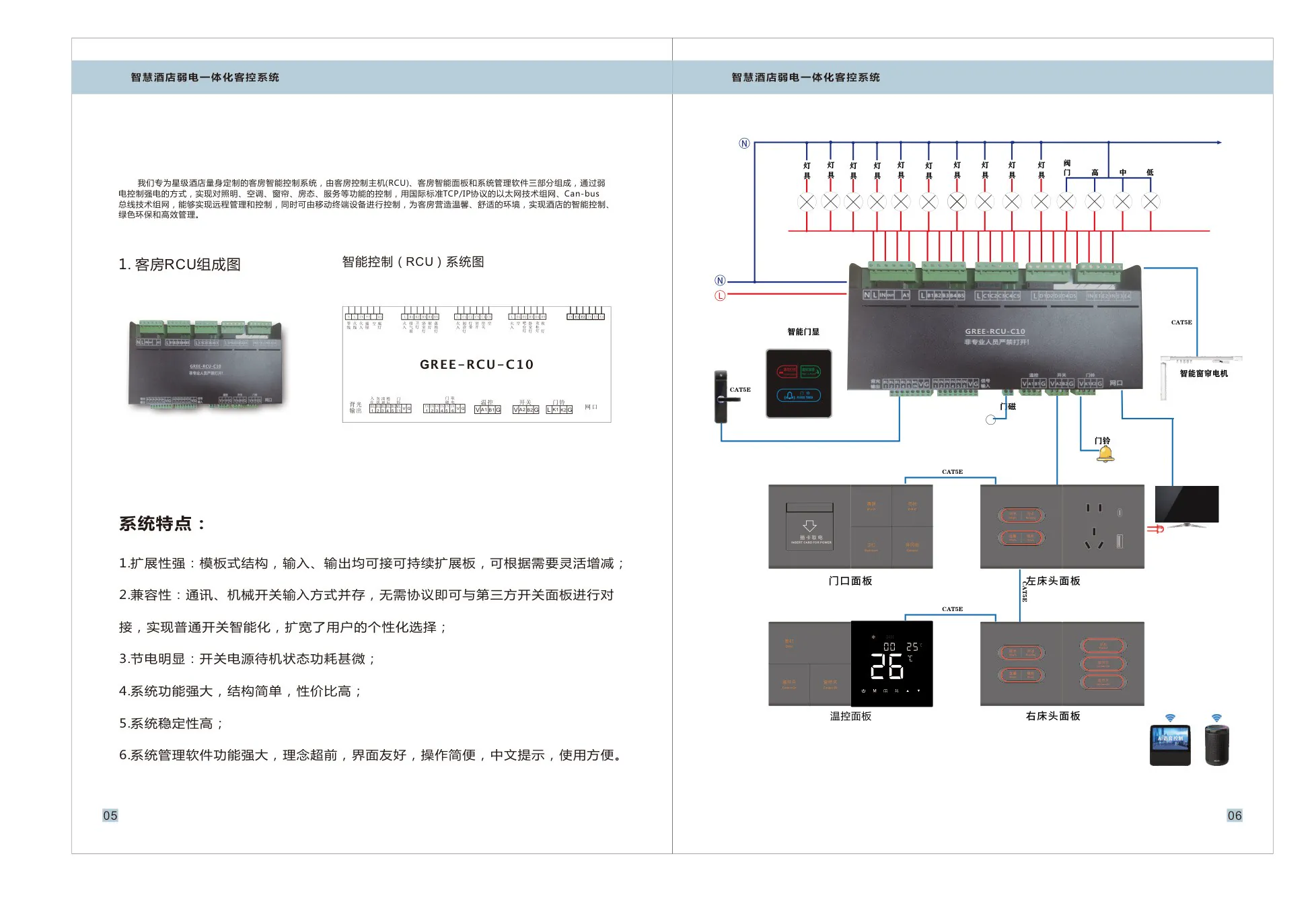Screen dimensions: 1316x916
Task: Select the line starting 6.系统管理软件
Action: point(371,755)
